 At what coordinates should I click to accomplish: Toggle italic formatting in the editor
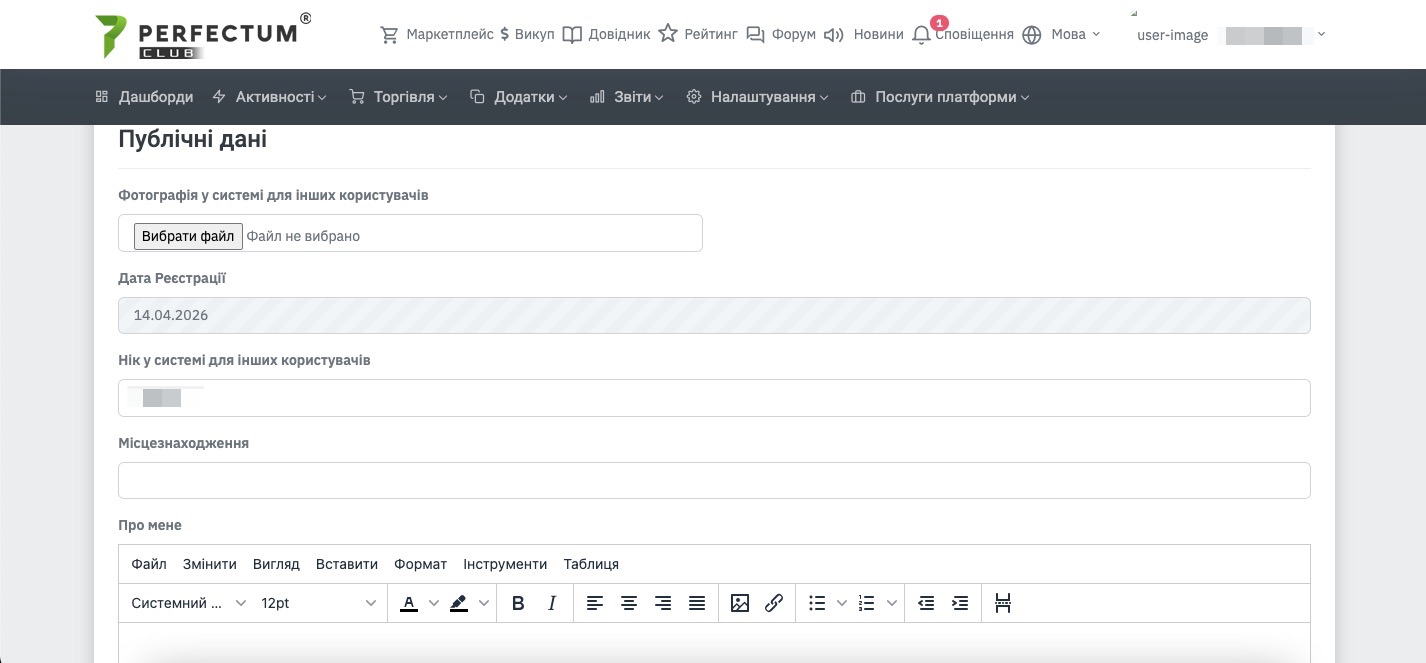[552, 603]
